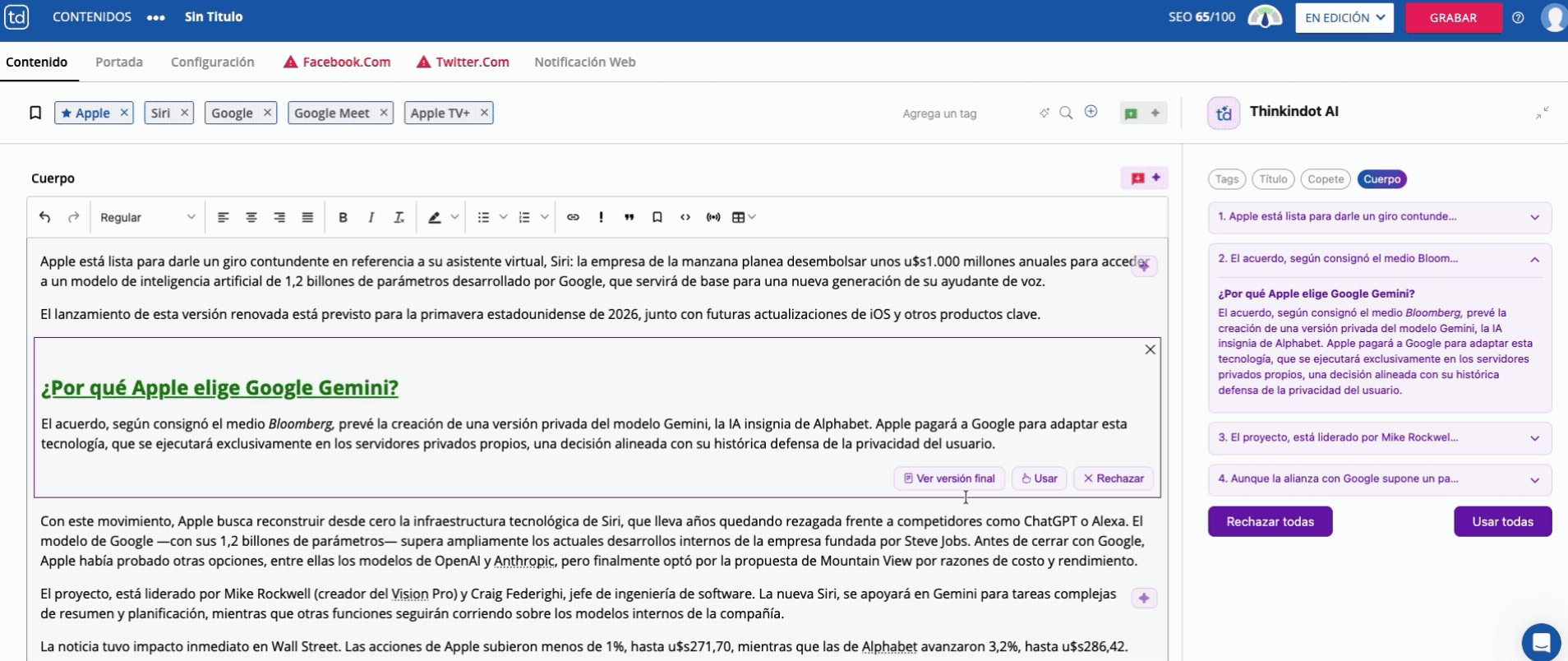
Task: Toggle bold formatting
Action: coord(343,217)
